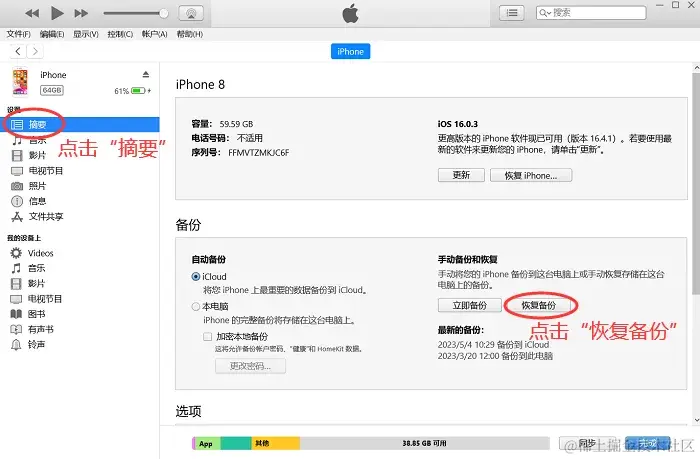Click the 恢复备份 button
This screenshot has height=459, width=700.
[x=539, y=305]
